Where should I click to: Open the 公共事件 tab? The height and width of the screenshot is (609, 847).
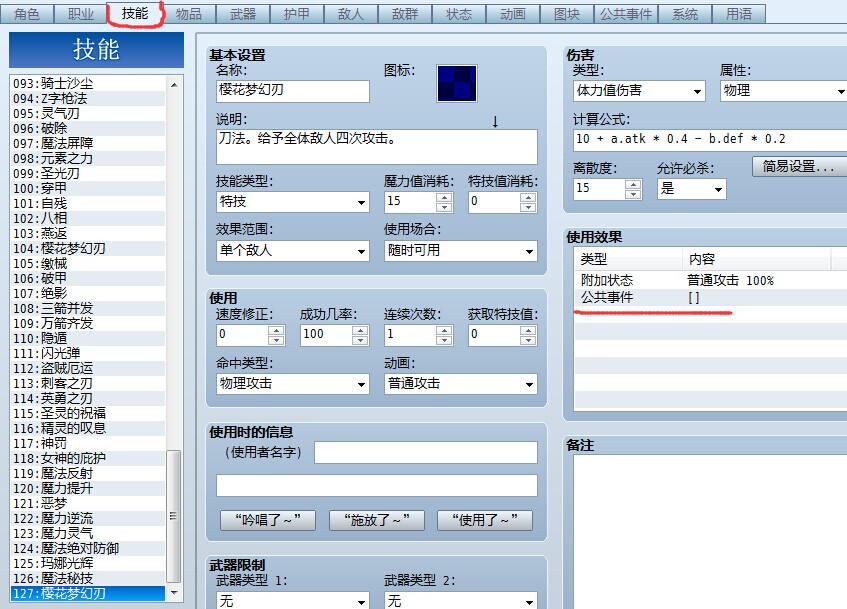626,14
